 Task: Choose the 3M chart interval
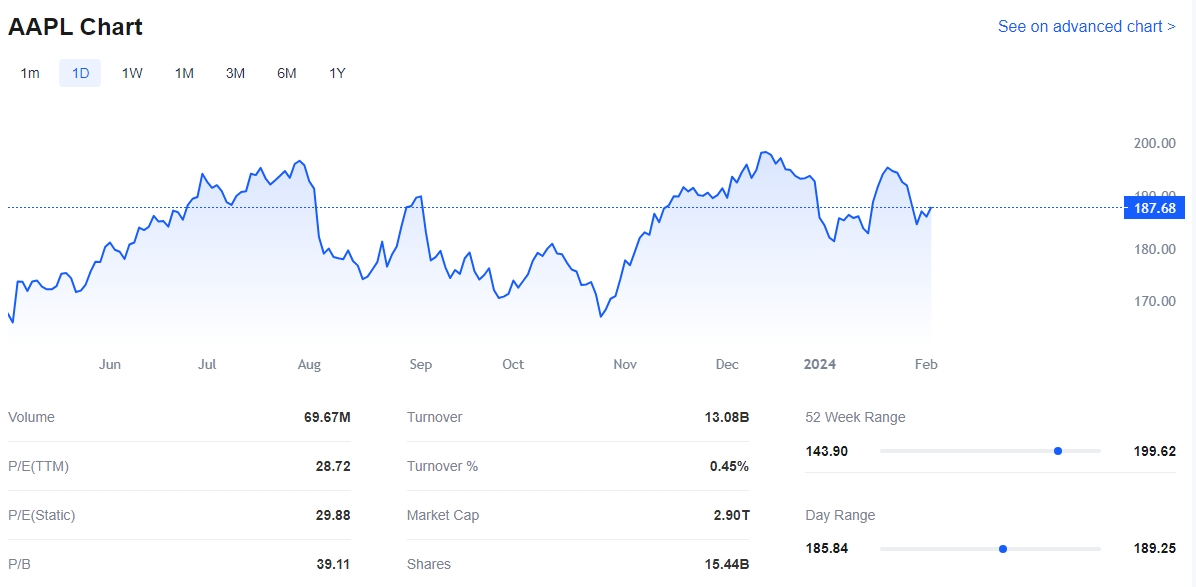(235, 73)
